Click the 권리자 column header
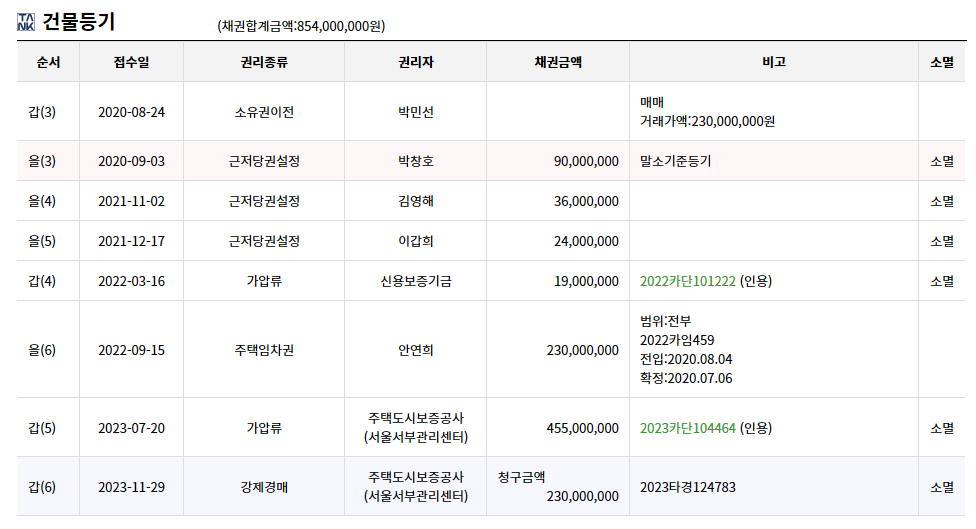This screenshot has width=976, height=529. pyautogui.click(x=415, y=62)
